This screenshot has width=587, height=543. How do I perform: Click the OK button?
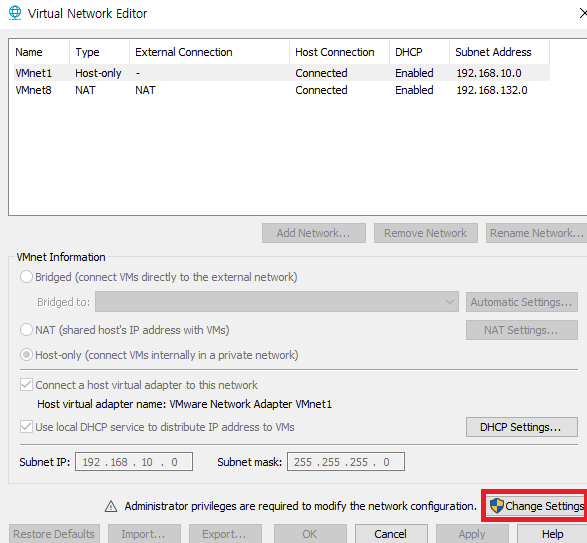[x=310, y=534]
